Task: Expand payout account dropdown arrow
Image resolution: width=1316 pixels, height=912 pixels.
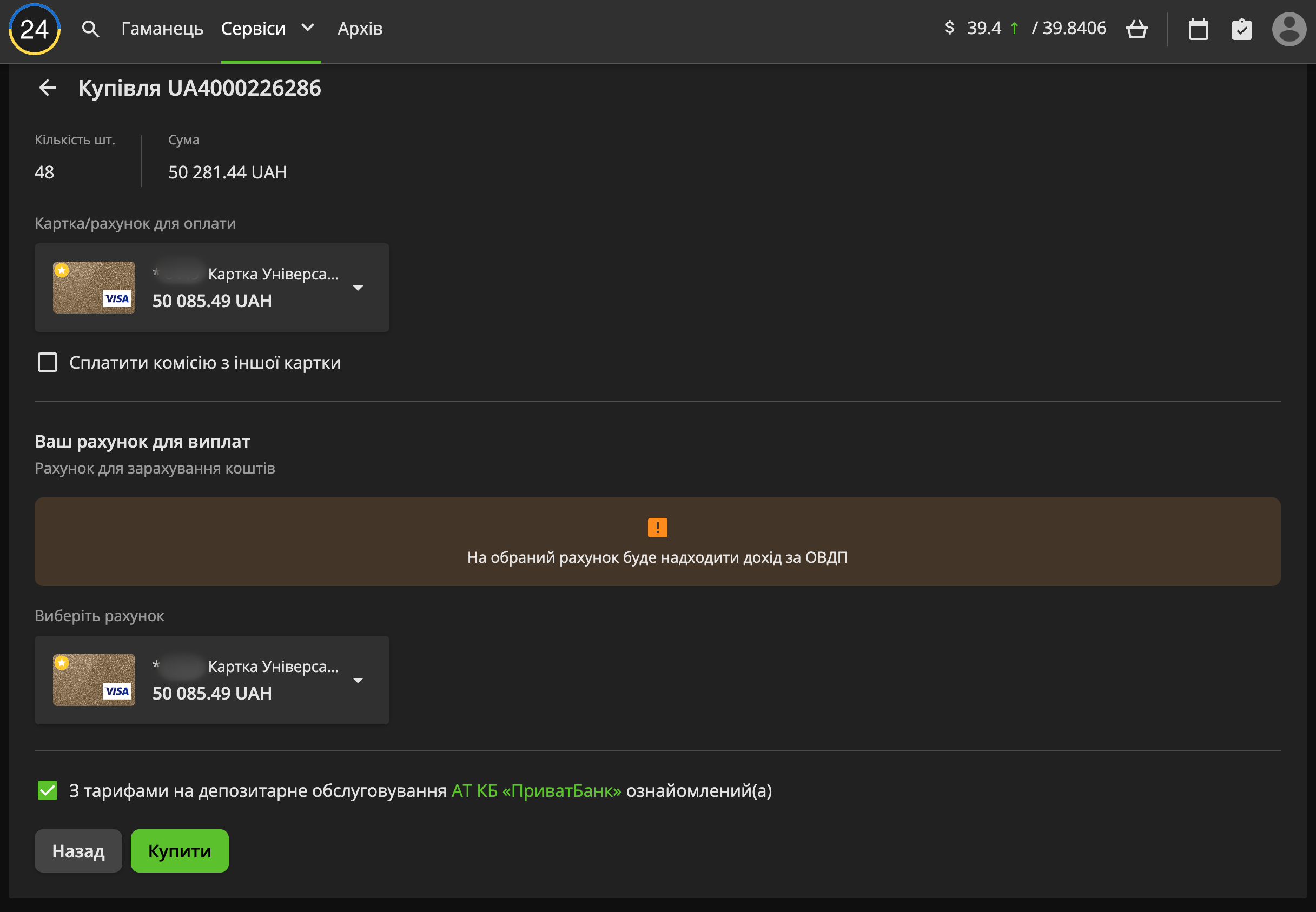Action: (358, 680)
